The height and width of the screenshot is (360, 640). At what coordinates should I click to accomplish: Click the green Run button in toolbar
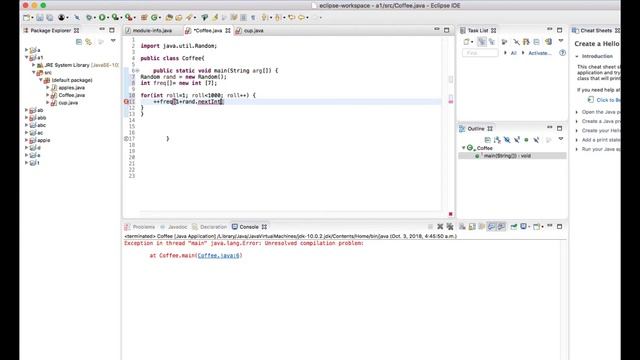102,18
